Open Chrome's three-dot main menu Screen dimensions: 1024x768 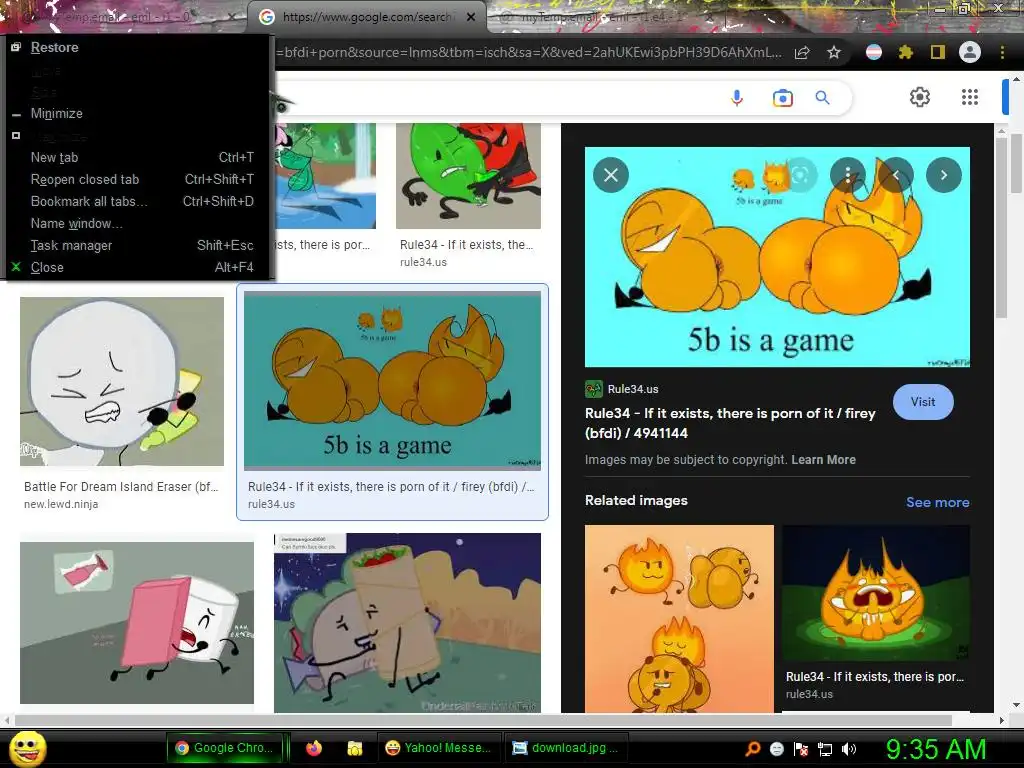pyautogui.click(x=1002, y=52)
